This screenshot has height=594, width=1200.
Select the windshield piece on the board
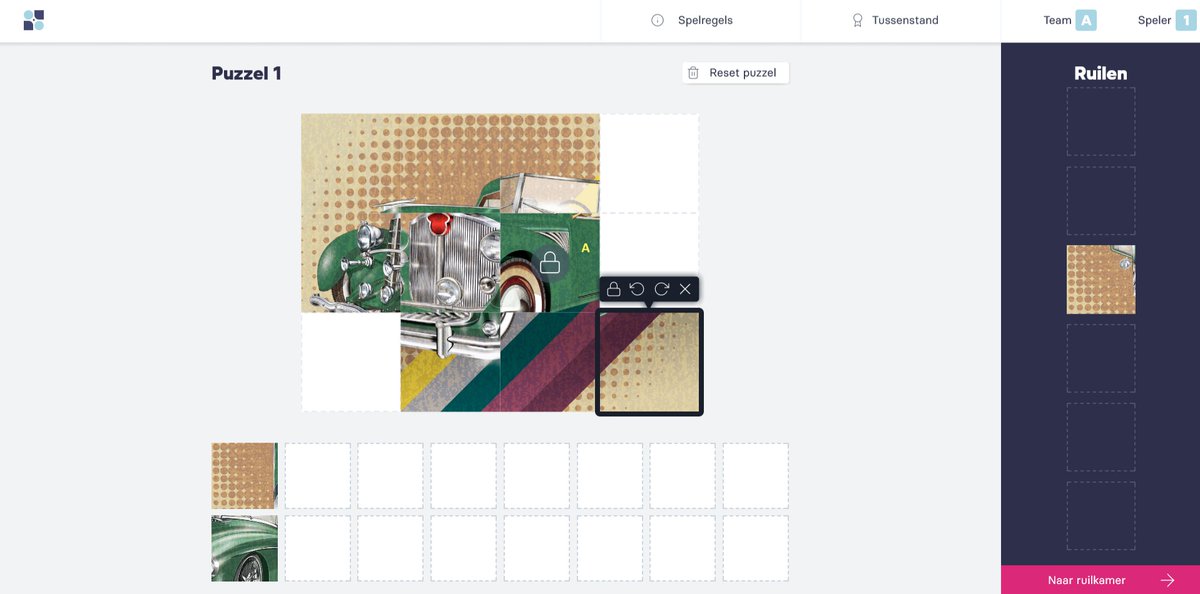[549, 164]
